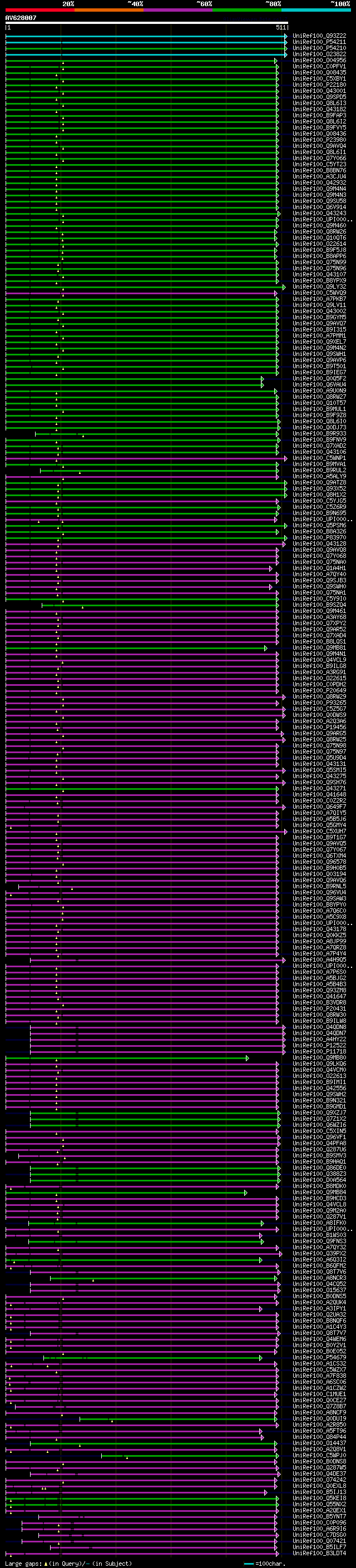This screenshot has height=1568, width=356.
Task: Click the UniRef100_Q9SU58 entry
Action: tap(319, 201)
